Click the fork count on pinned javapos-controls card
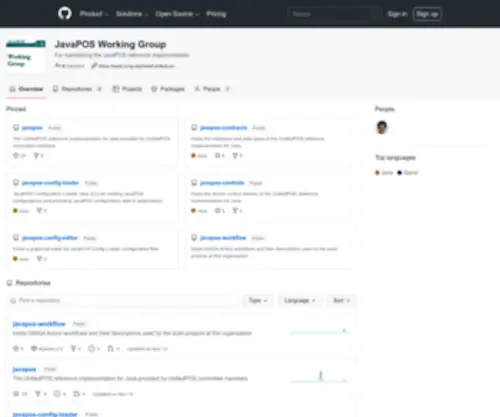 (237, 211)
